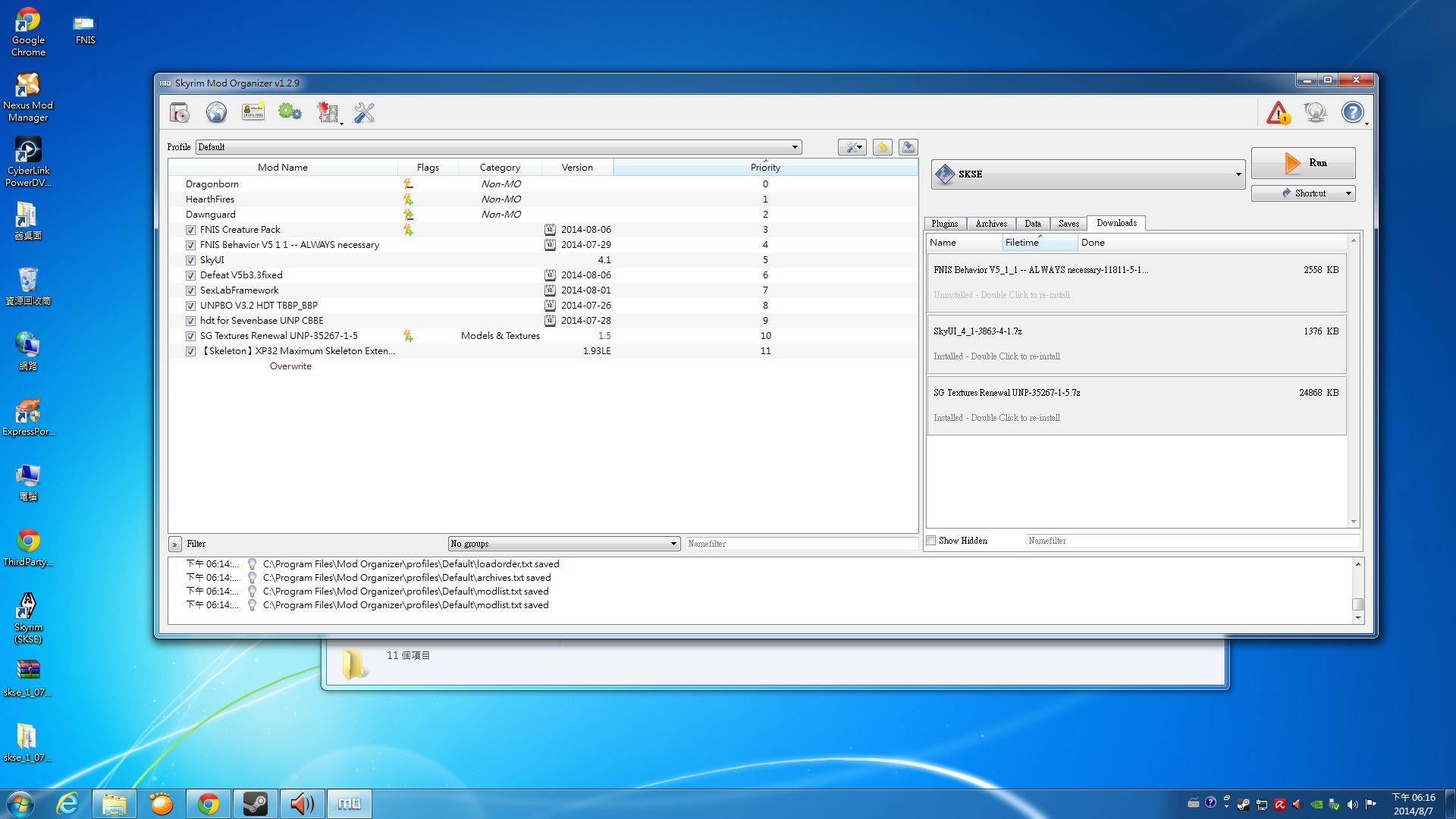Viewport: 1456px width, 819px height.
Task: Select the Downloads tab
Action: point(1116,223)
